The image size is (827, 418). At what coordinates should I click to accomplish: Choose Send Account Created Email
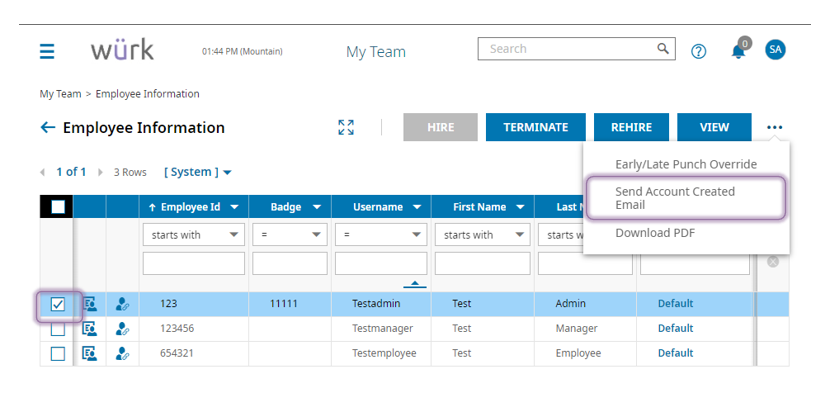tap(686, 198)
